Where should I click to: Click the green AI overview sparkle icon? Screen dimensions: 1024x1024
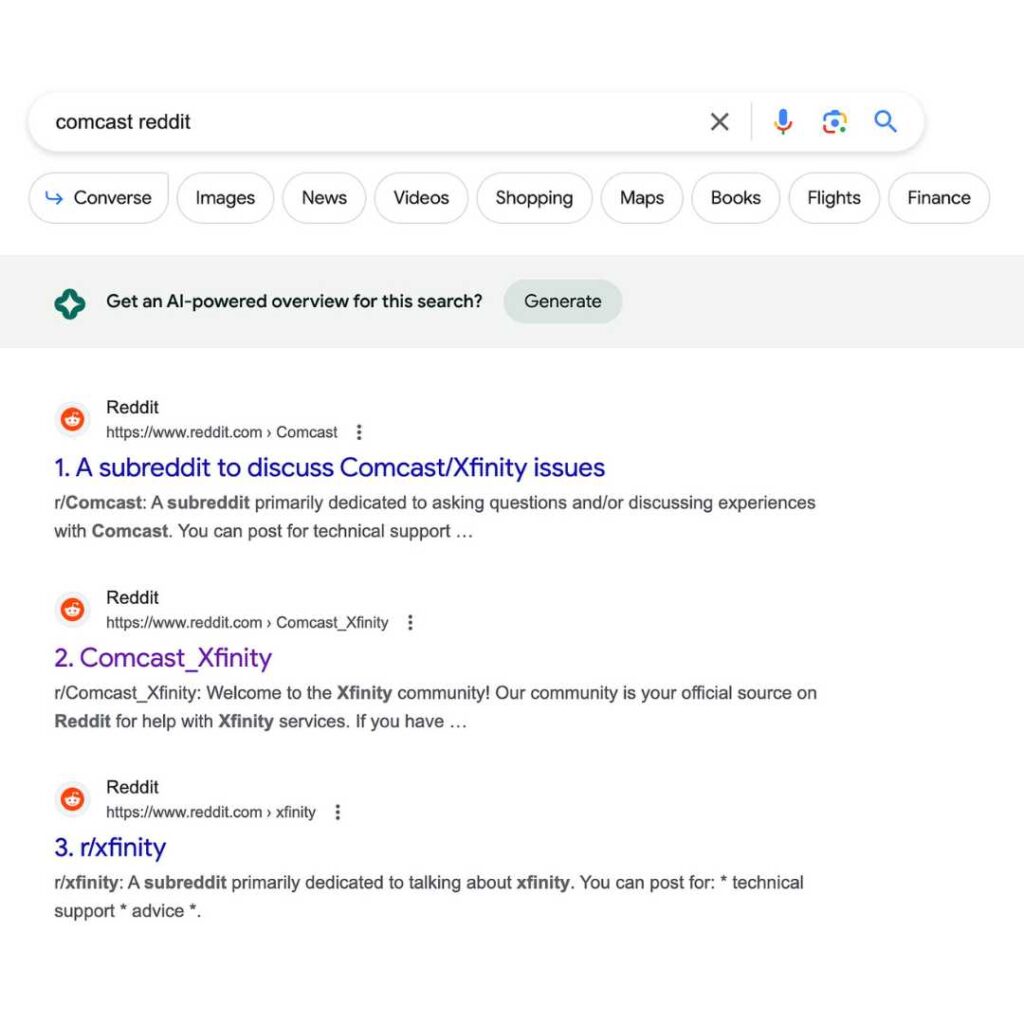click(x=70, y=302)
